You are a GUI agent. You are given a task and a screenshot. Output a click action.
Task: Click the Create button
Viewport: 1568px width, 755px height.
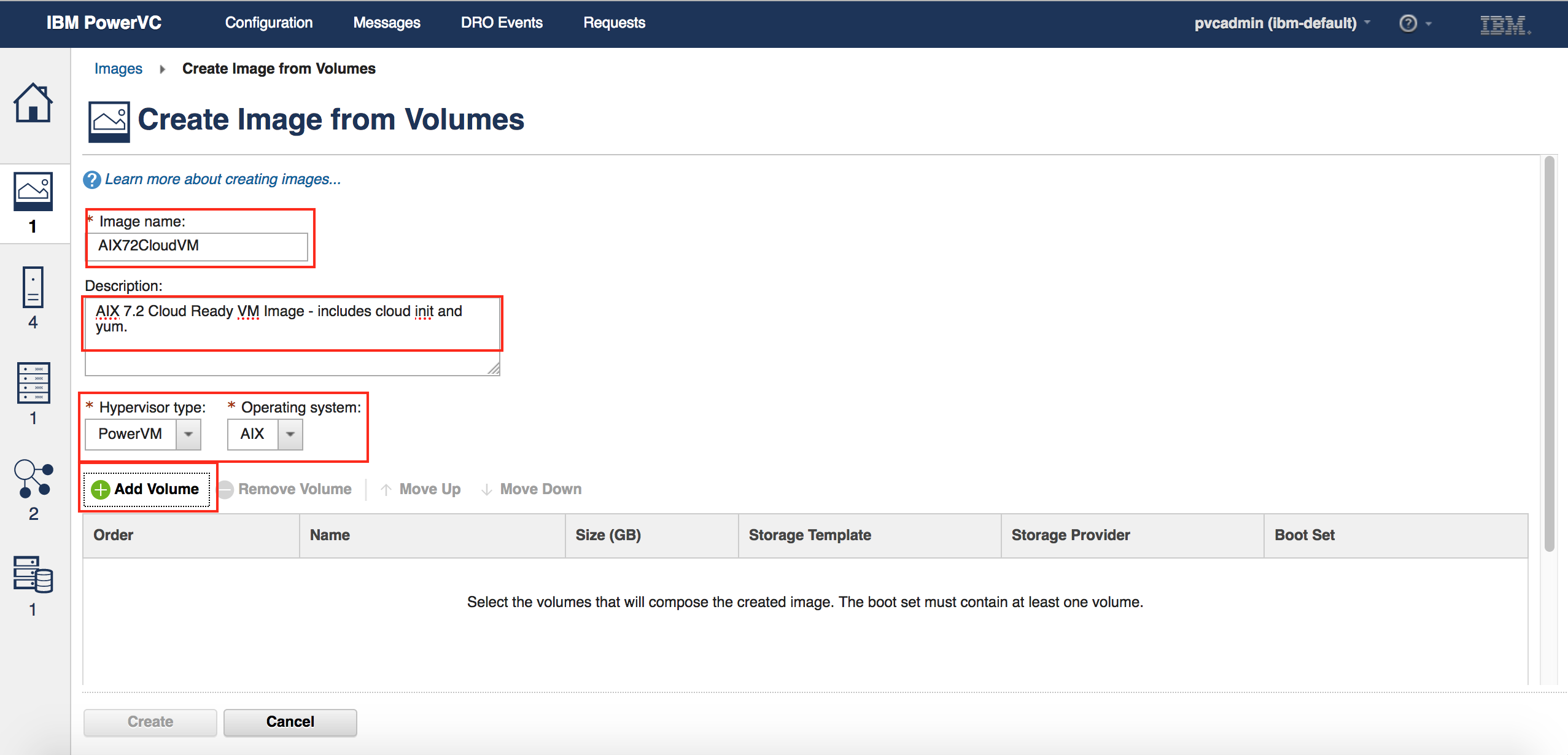(x=150, y=722)
